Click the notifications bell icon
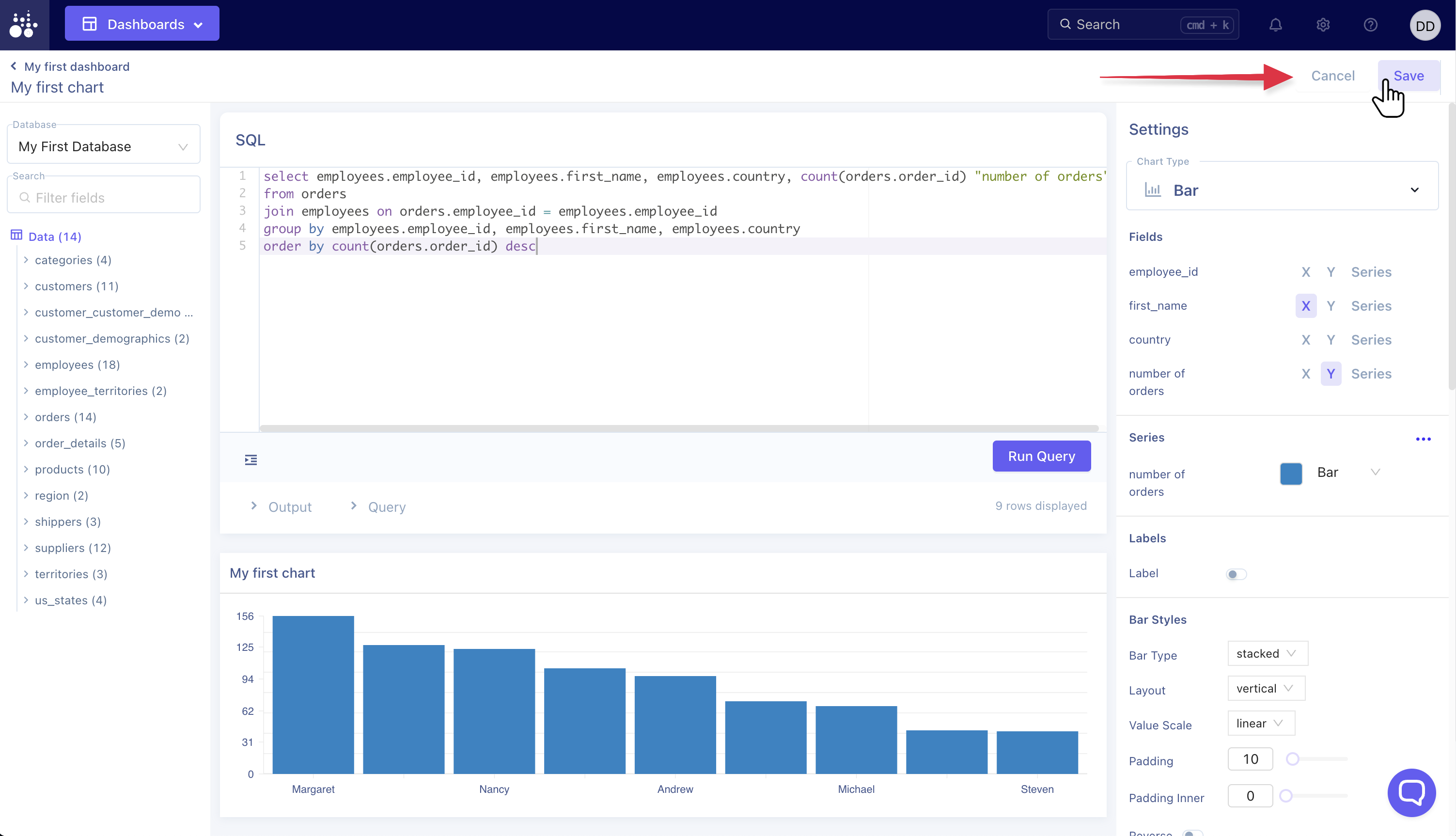 pos(1275,25)
